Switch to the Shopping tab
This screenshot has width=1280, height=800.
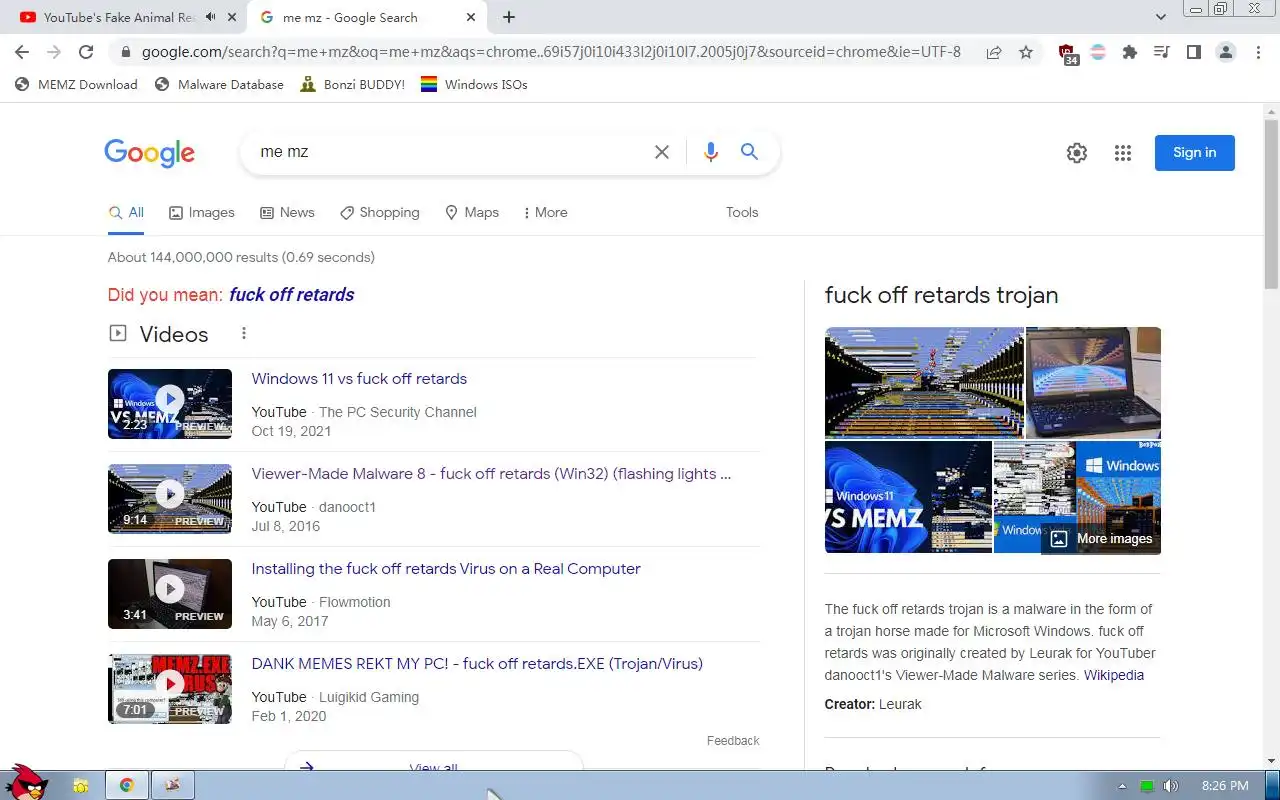380,213
